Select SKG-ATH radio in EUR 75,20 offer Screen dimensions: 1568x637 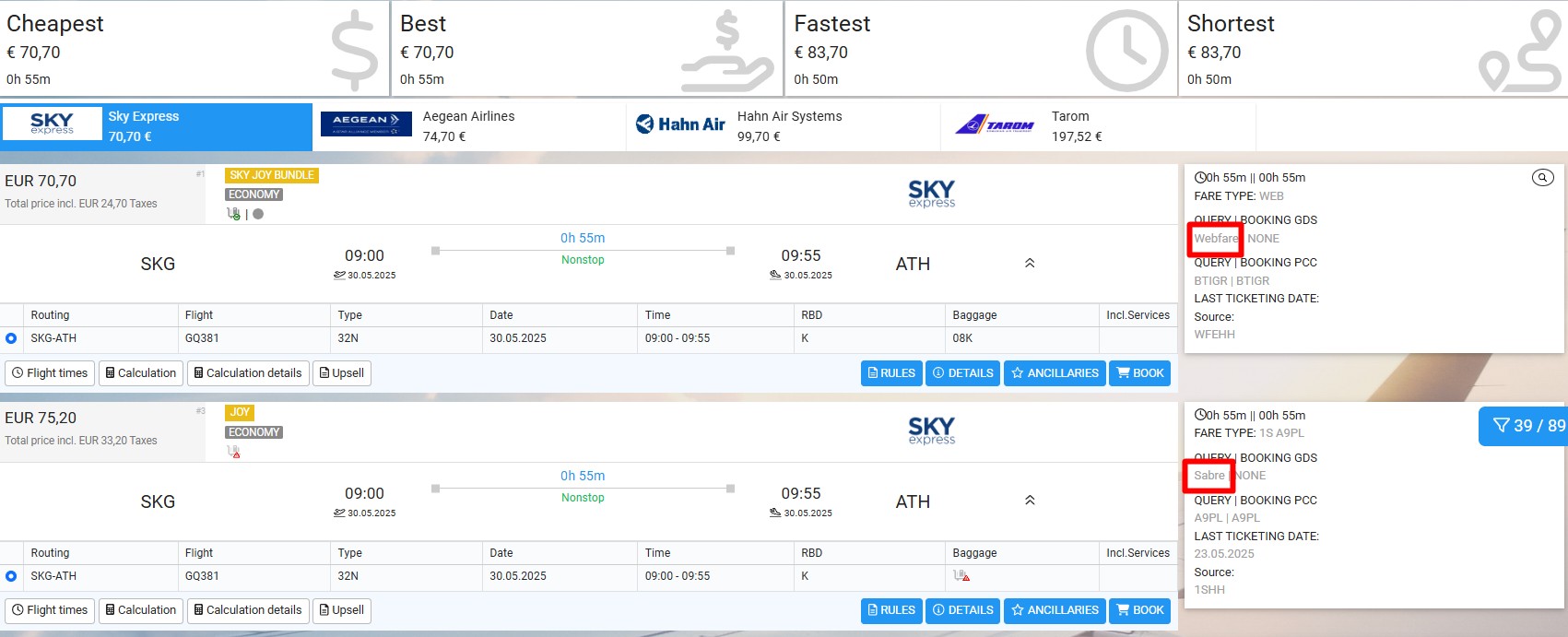[11, 576]
